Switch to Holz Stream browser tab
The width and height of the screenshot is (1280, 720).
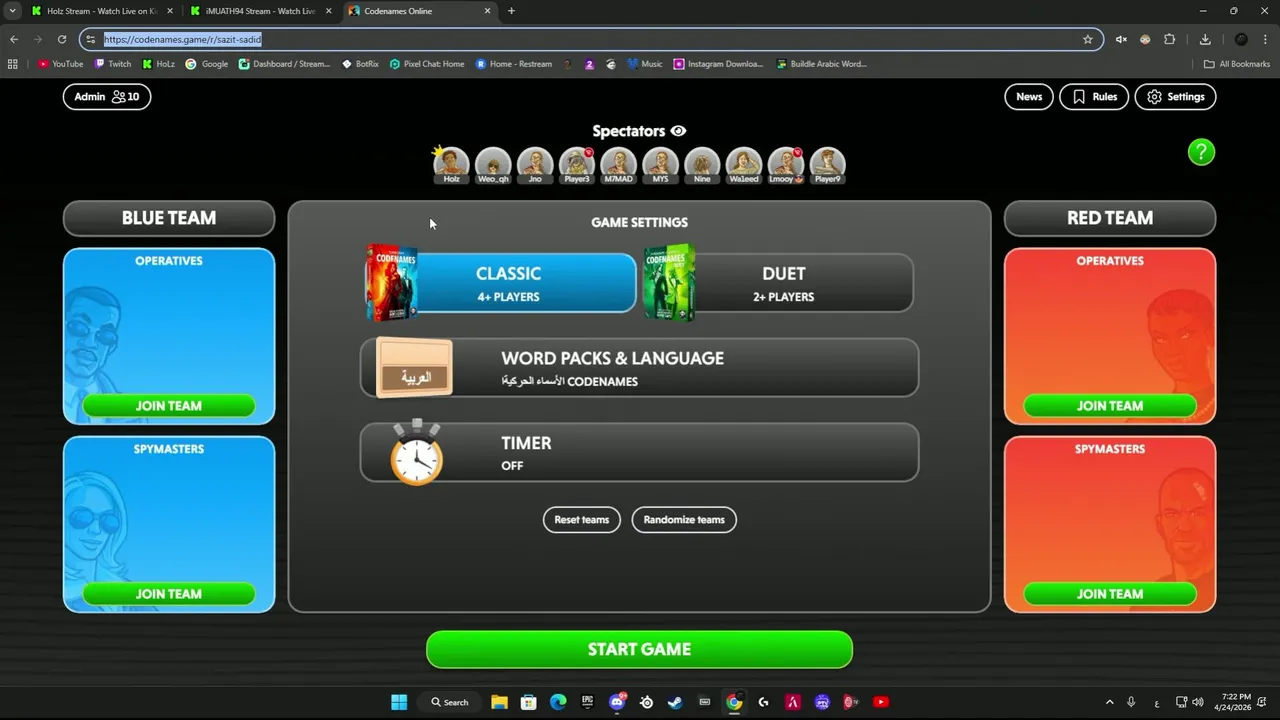(x=102, y=11)
